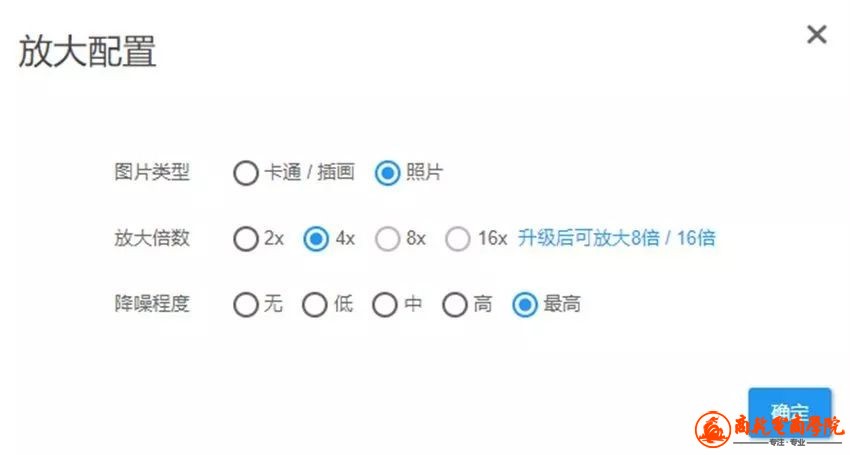
Task: Open the 升级后可放大8倍 / 16倍 upgrade link
Action: pos(616,238)
